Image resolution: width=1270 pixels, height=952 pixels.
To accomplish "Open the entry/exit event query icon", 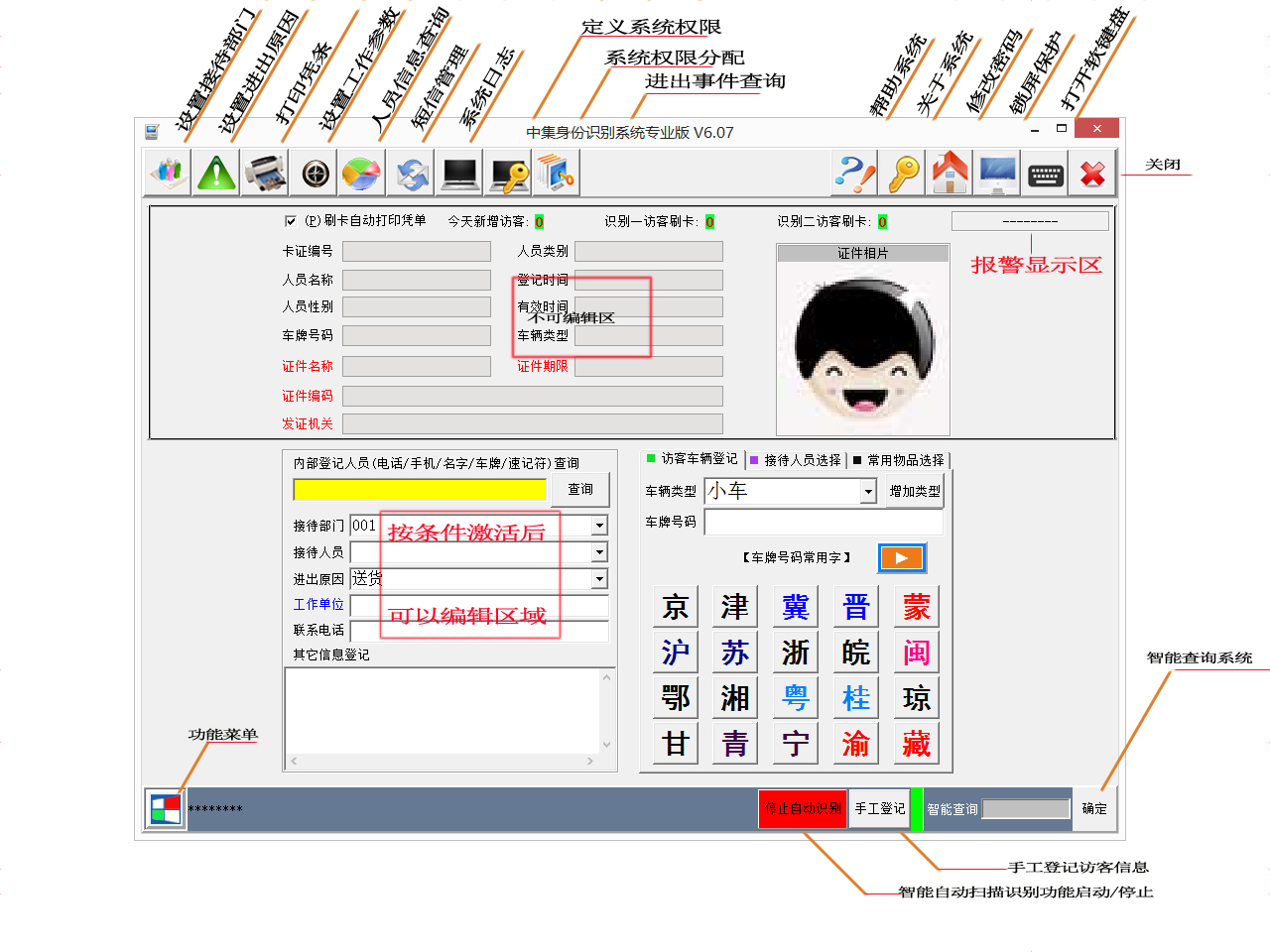I will click(557, 174).
